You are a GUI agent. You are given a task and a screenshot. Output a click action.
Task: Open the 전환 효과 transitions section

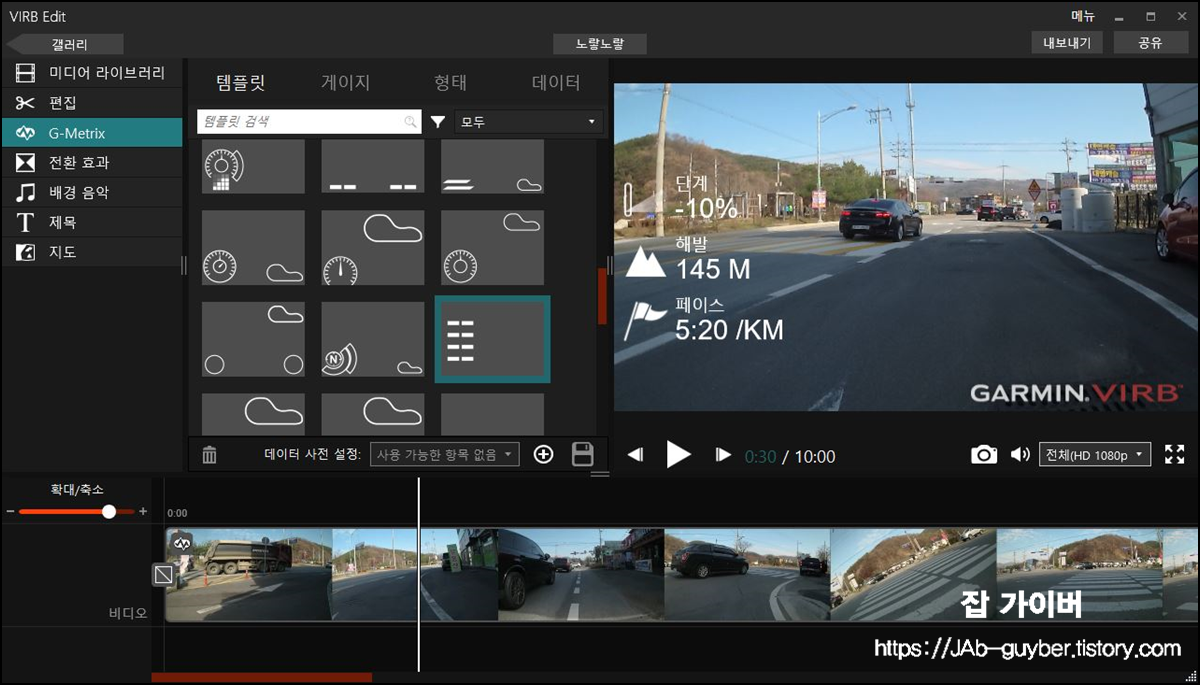[x=91, y=162]
